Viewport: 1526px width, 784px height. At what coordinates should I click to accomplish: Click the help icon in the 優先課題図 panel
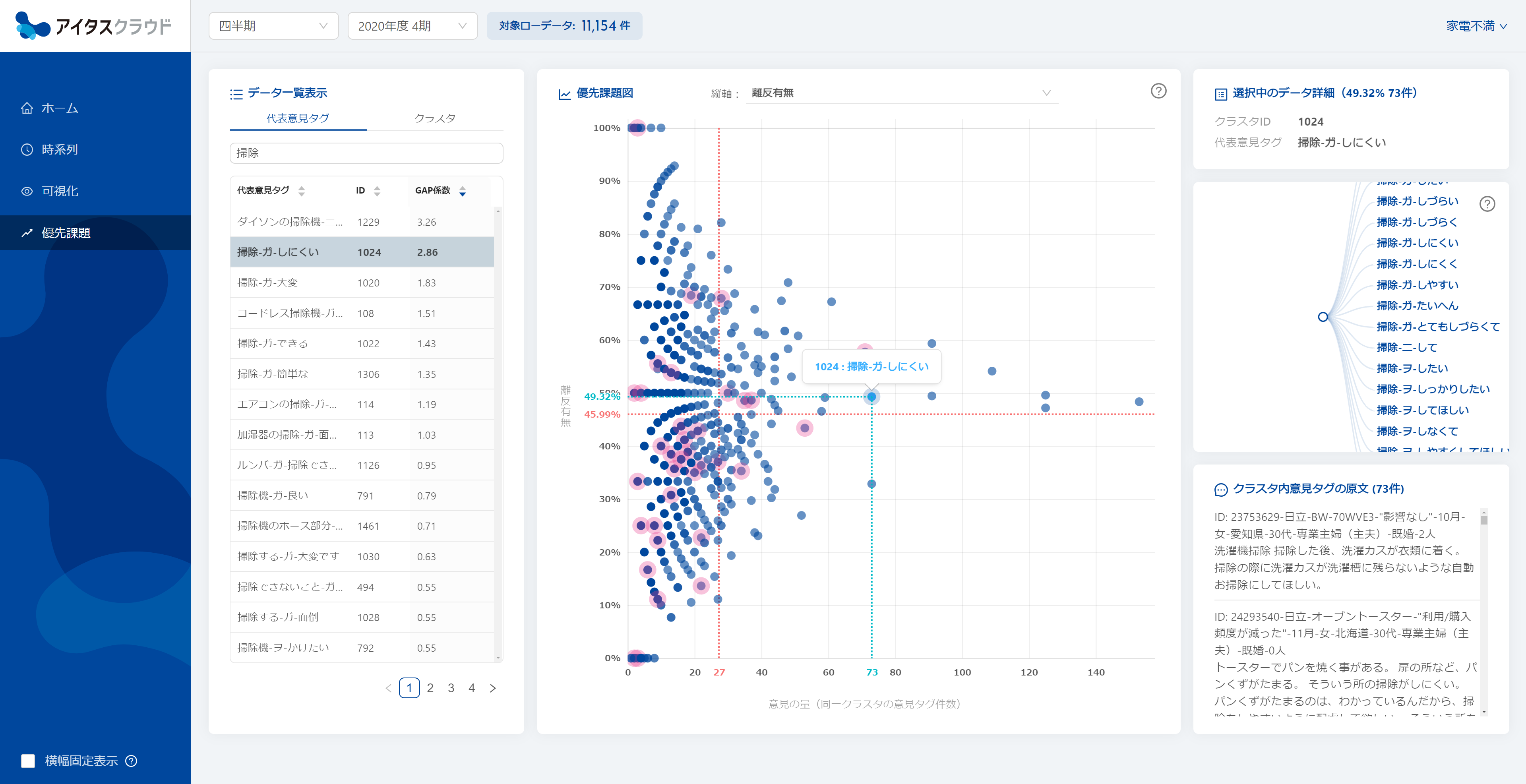pyautogui.click(x=1158, y=91)
